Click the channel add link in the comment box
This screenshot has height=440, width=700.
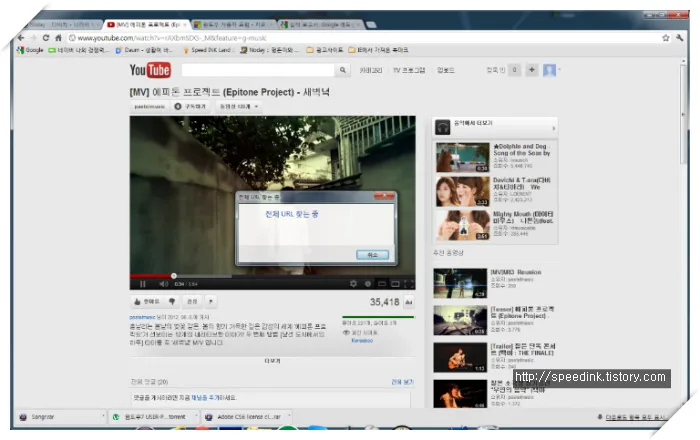click(205, 398)
